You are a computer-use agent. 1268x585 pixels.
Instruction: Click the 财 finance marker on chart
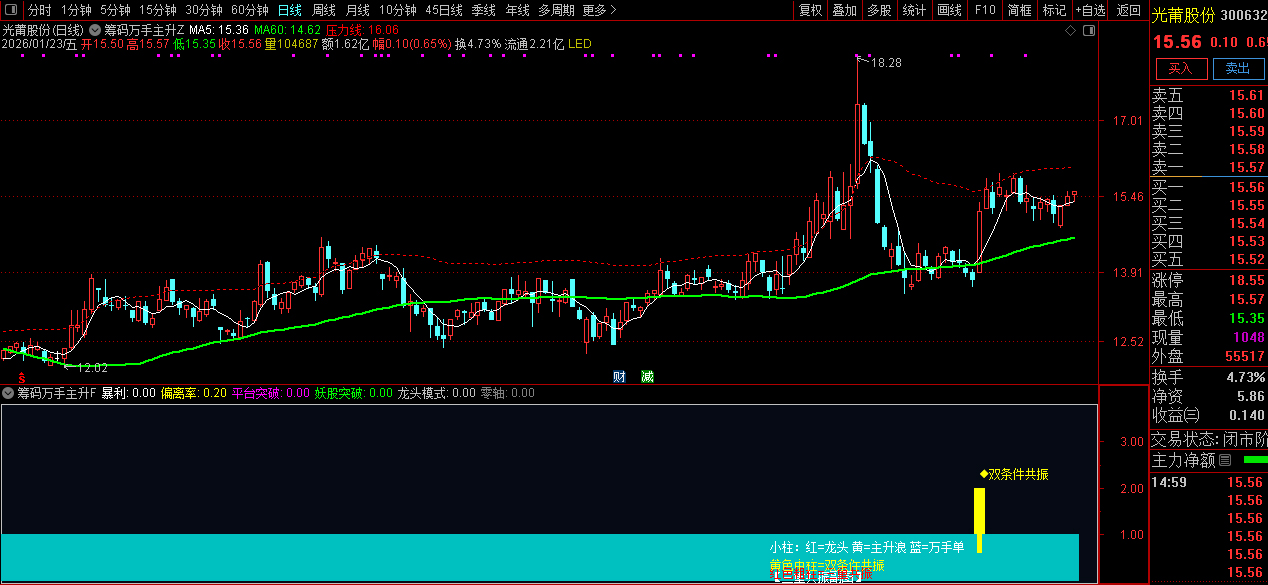[x=619, y=376]
